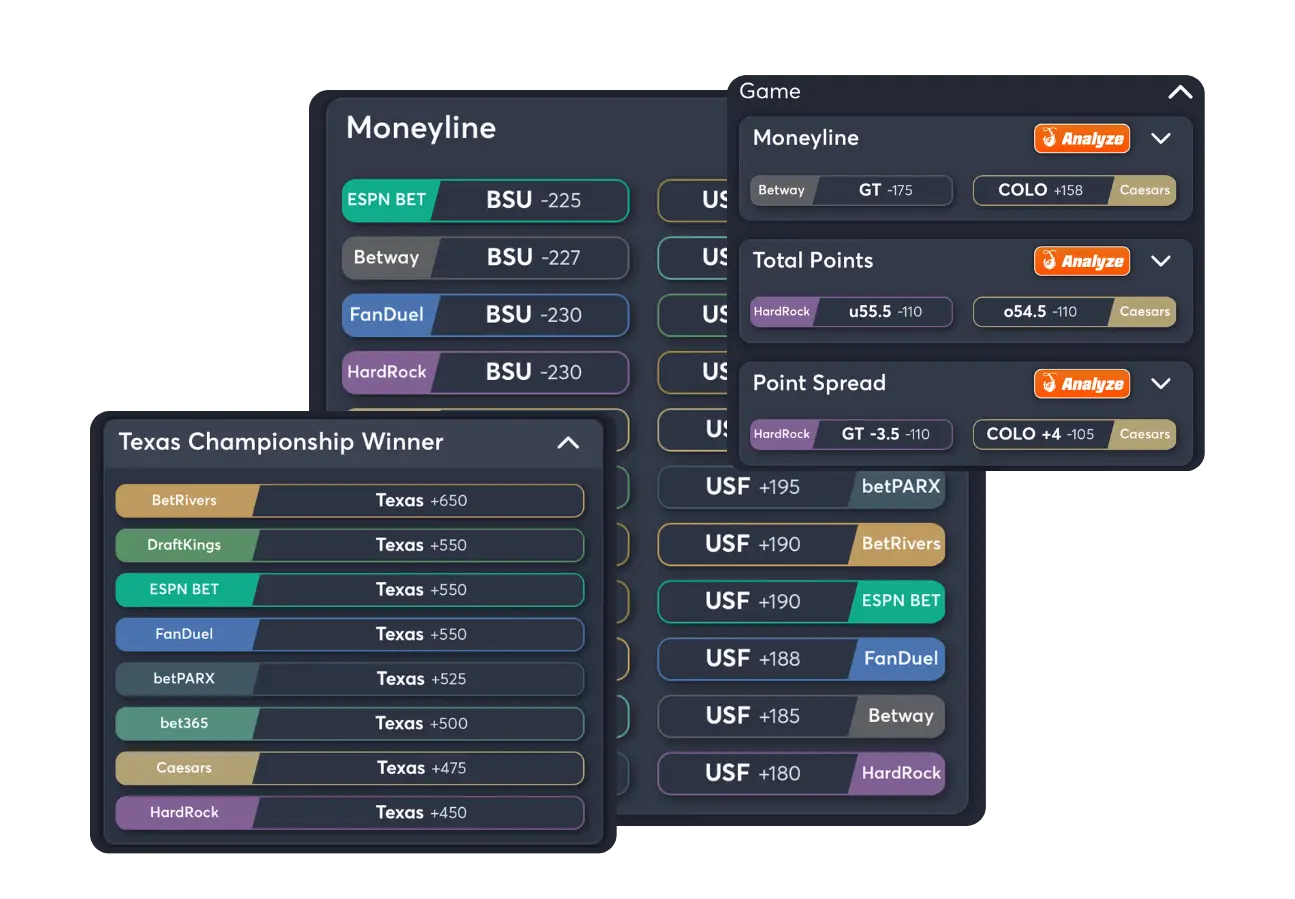The width and height of the screenshot is (1295, 899).
Task: Pick BetRivers Texas +650 futures
Action: [x=350, y=501]
